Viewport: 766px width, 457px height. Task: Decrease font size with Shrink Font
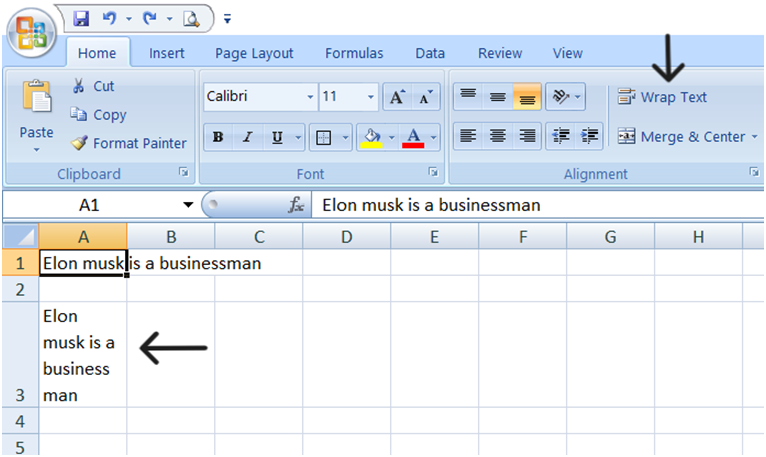tap(426, 97)
